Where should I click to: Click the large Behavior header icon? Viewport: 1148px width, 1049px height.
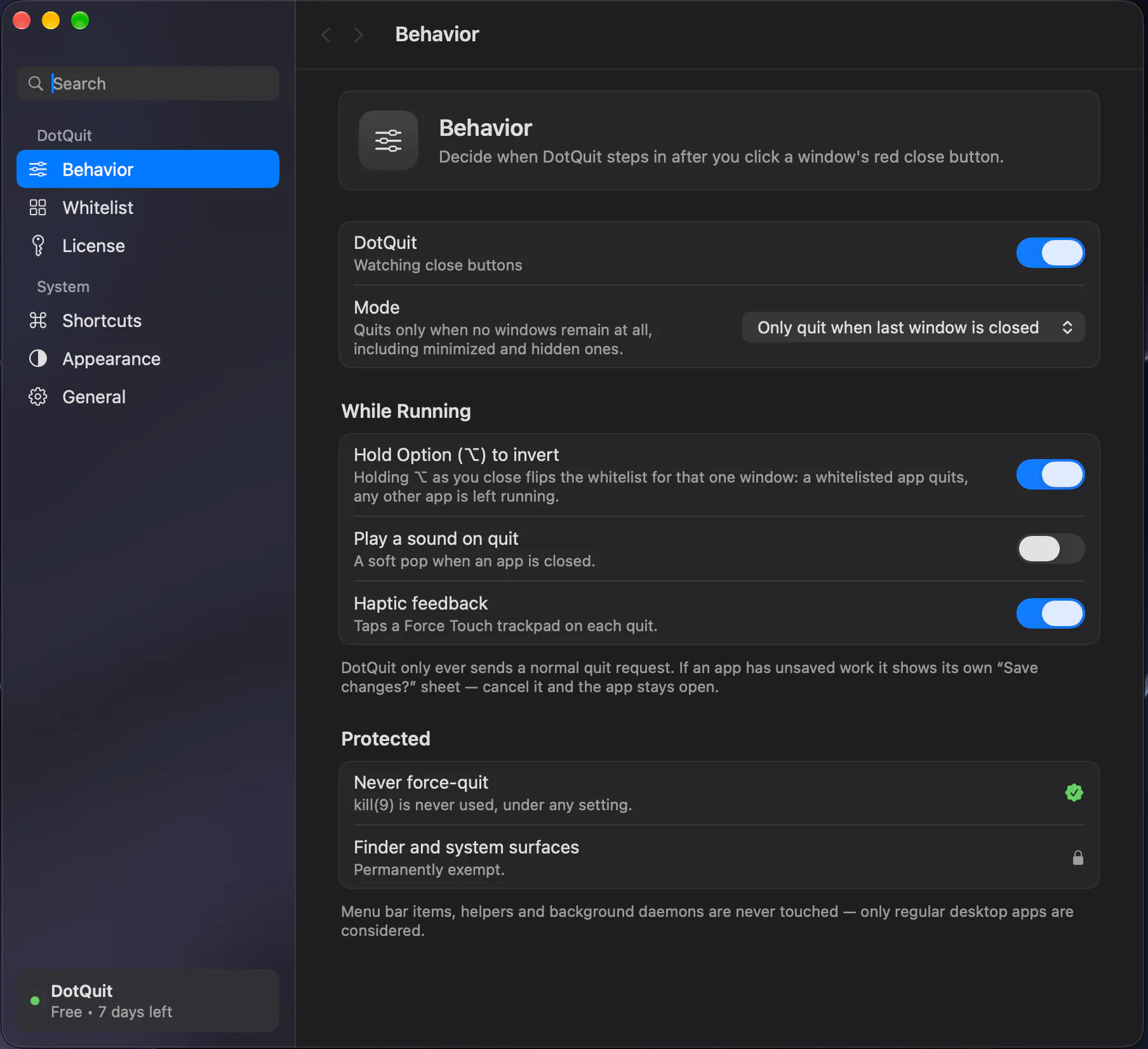click(389, 140)
